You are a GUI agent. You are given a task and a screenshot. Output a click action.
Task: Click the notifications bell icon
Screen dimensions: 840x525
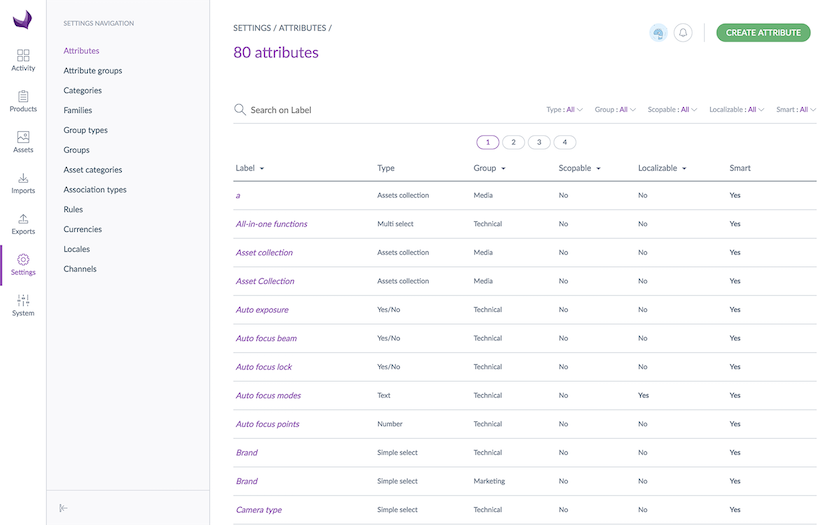683,33
